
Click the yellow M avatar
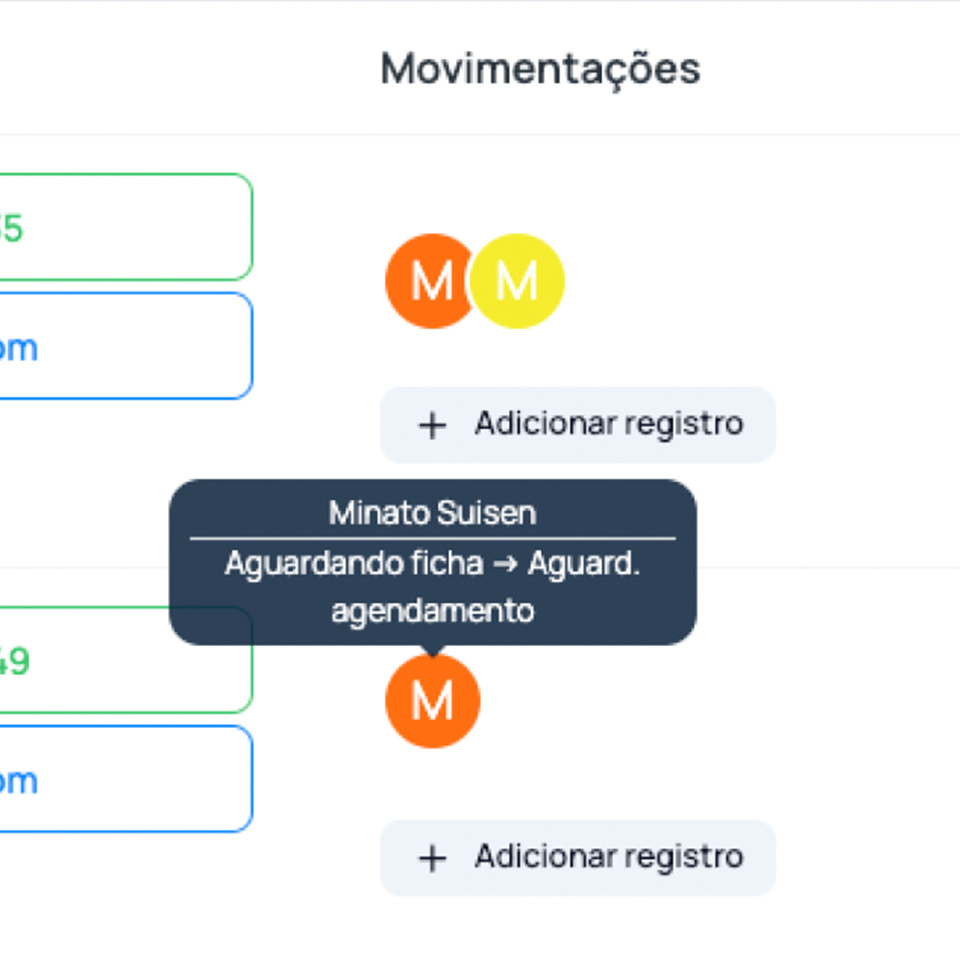tap(518, 281)
